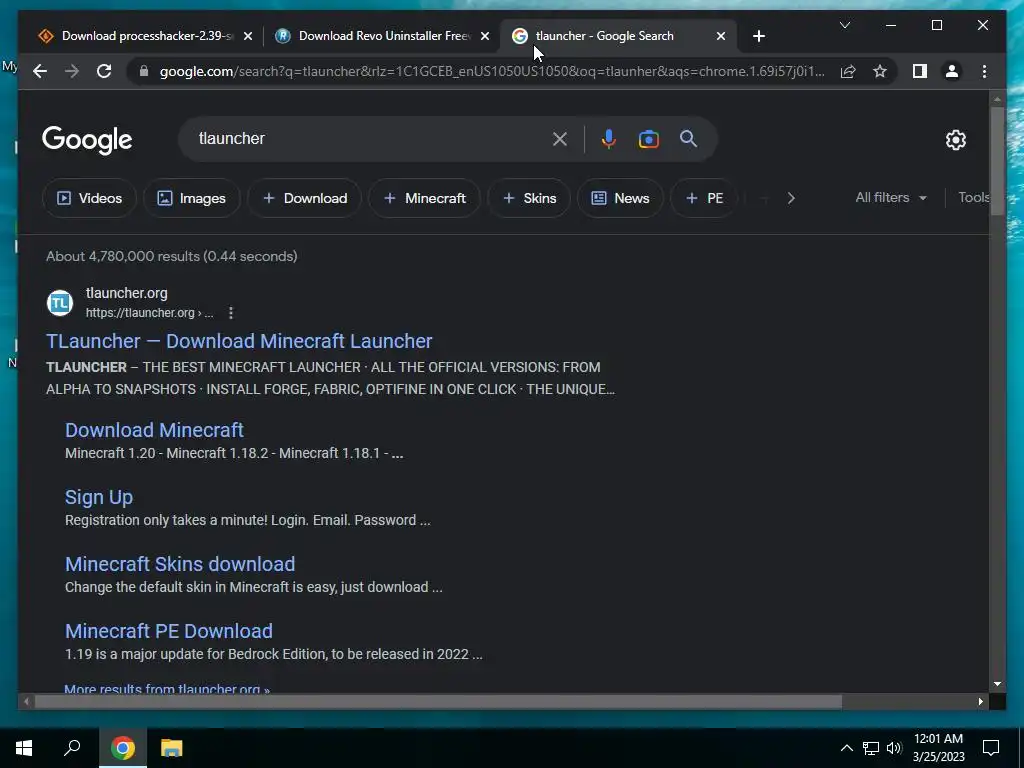This screenshot has height=768, width=1024.
Task: Show hidden system tray icons
Action: click(x=846, y=748)
